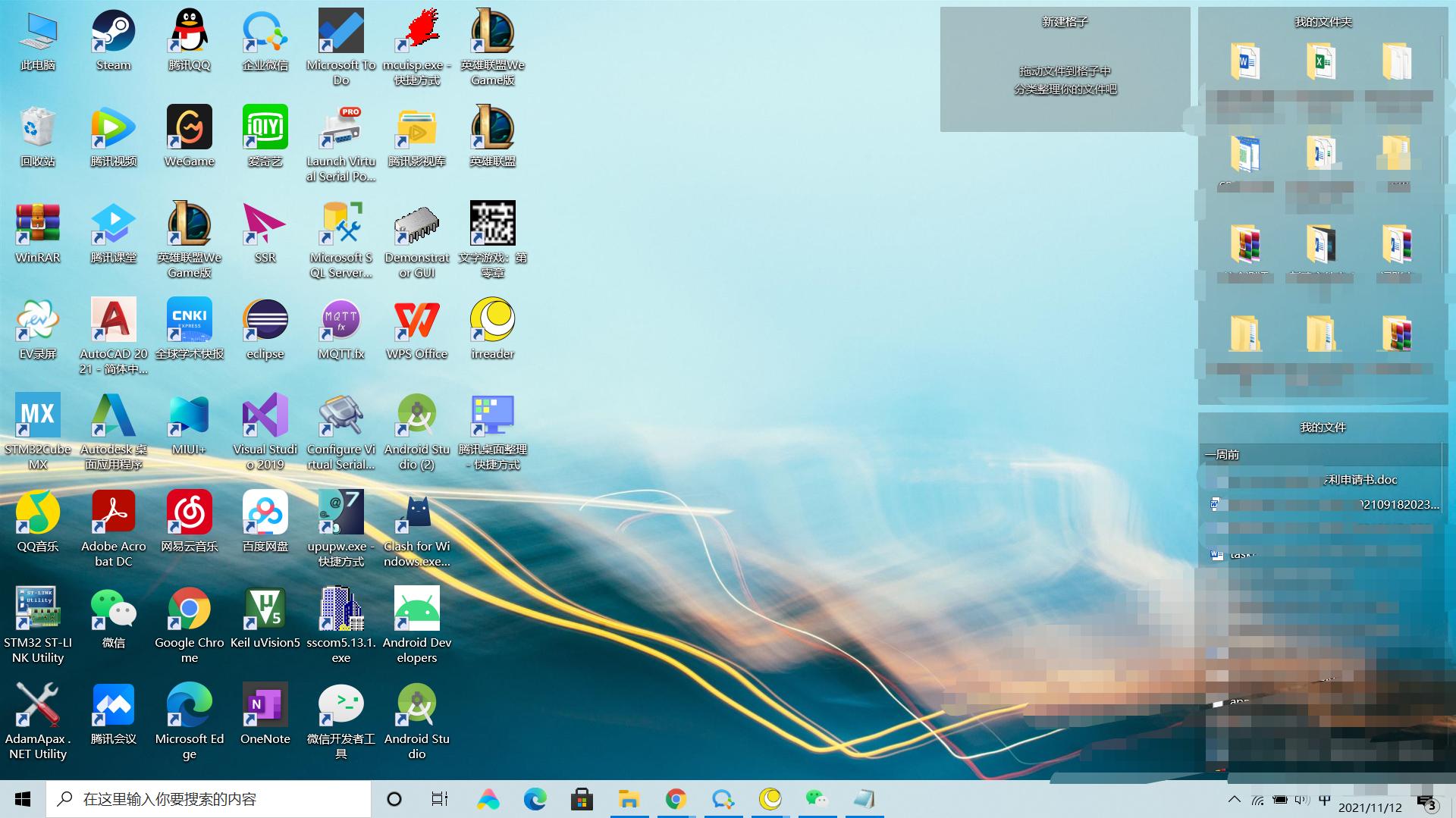Open STM32CubeMX

[x=37, y=415]
